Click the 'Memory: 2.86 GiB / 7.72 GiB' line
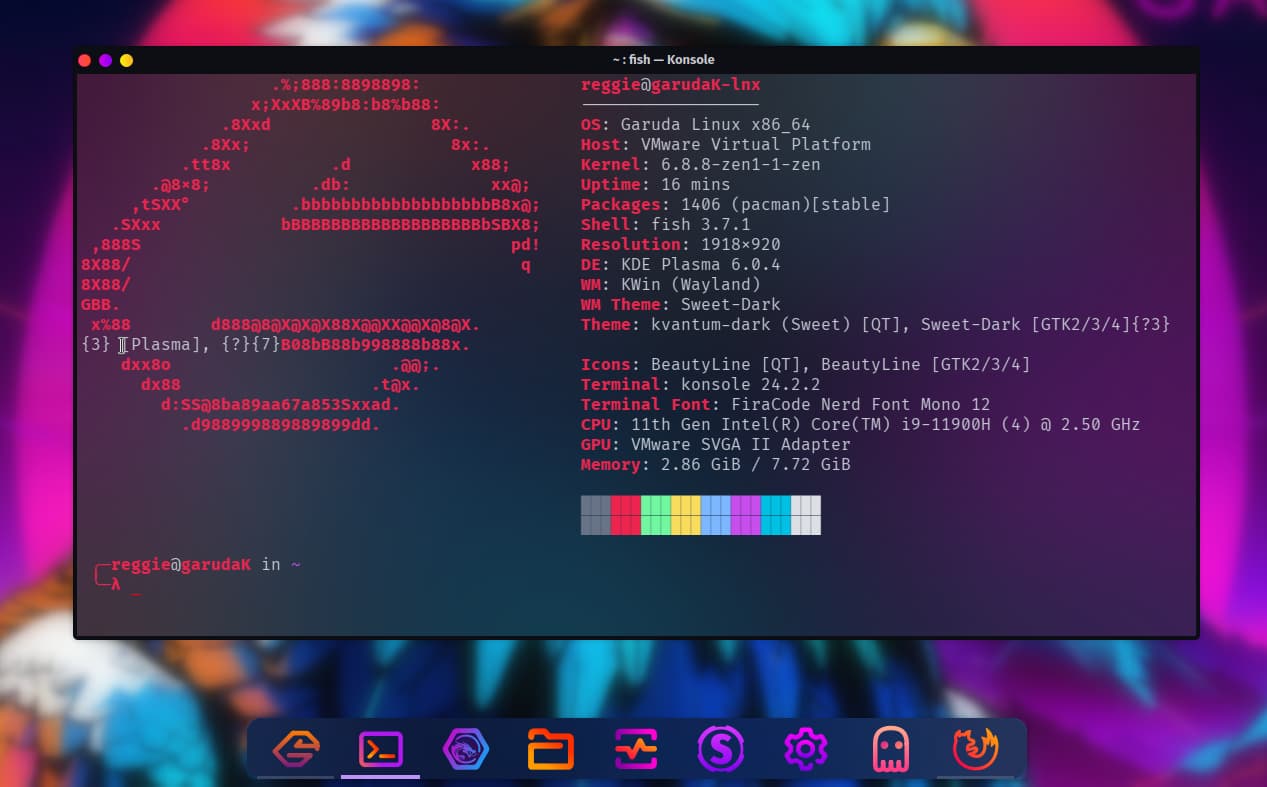Viewport: 1267px width, 787px height. point(716,465)
